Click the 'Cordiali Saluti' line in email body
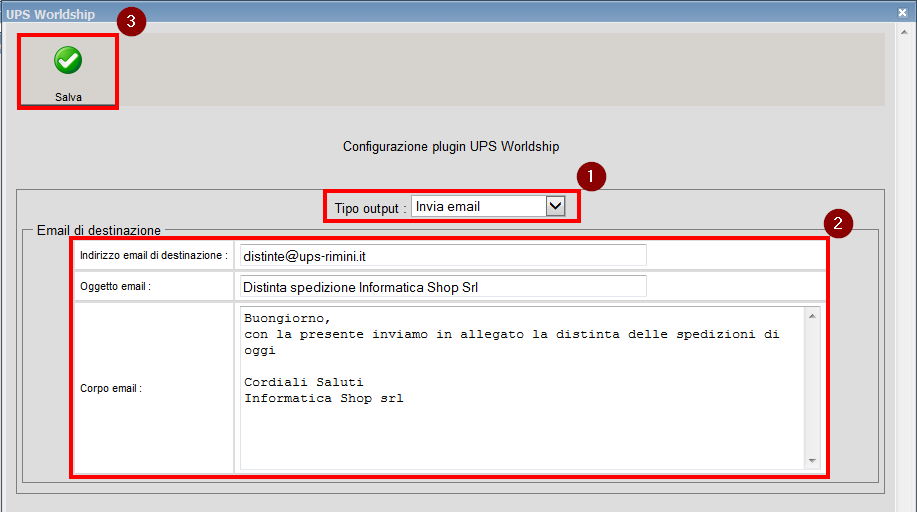The width and height of the screenshot is (917, 512). (304, 382)
